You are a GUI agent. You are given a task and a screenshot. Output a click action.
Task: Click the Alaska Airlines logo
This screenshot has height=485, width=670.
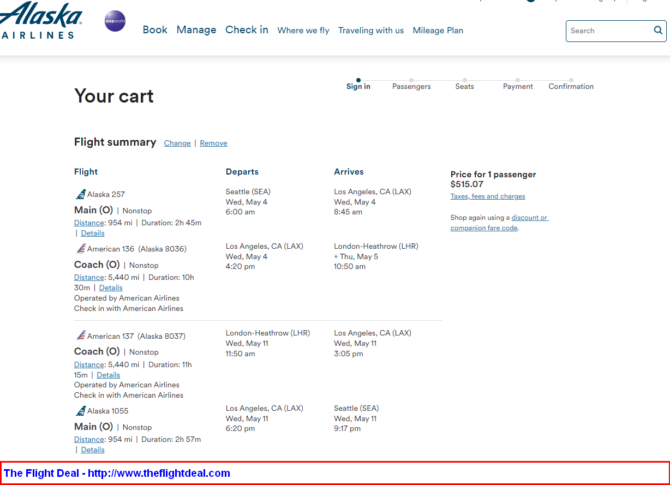click(x=40, y=20)
